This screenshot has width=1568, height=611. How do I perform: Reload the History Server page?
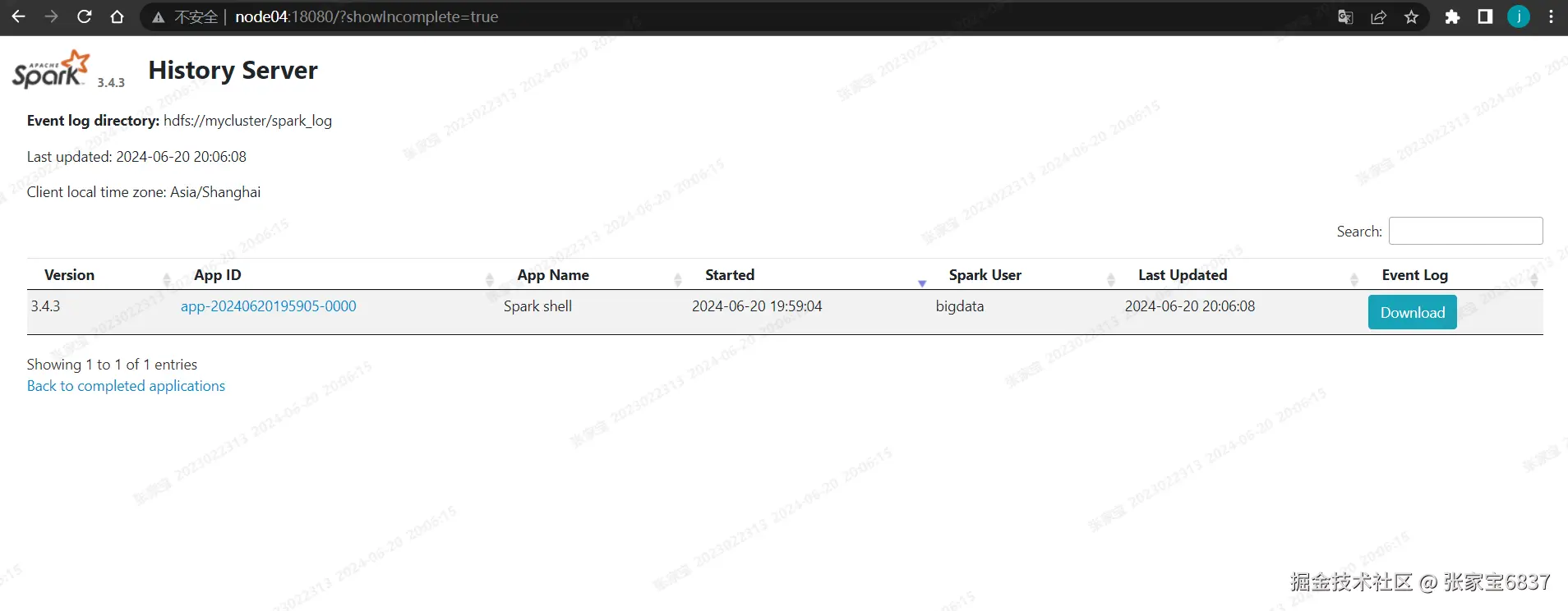[84, 16]
